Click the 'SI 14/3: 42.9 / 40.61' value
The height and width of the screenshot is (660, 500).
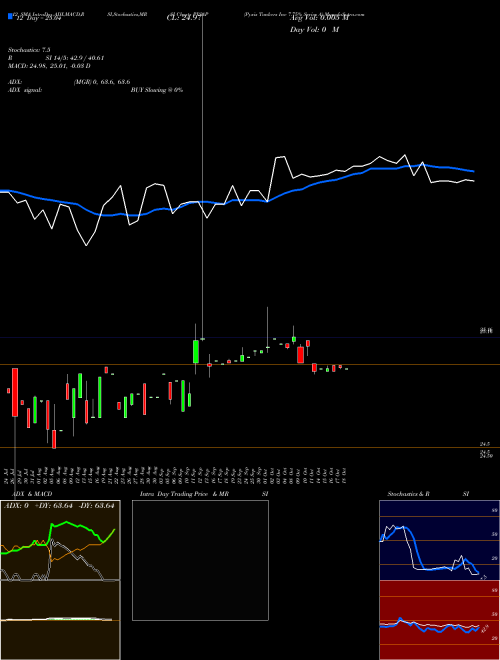(x=75, y=58)
